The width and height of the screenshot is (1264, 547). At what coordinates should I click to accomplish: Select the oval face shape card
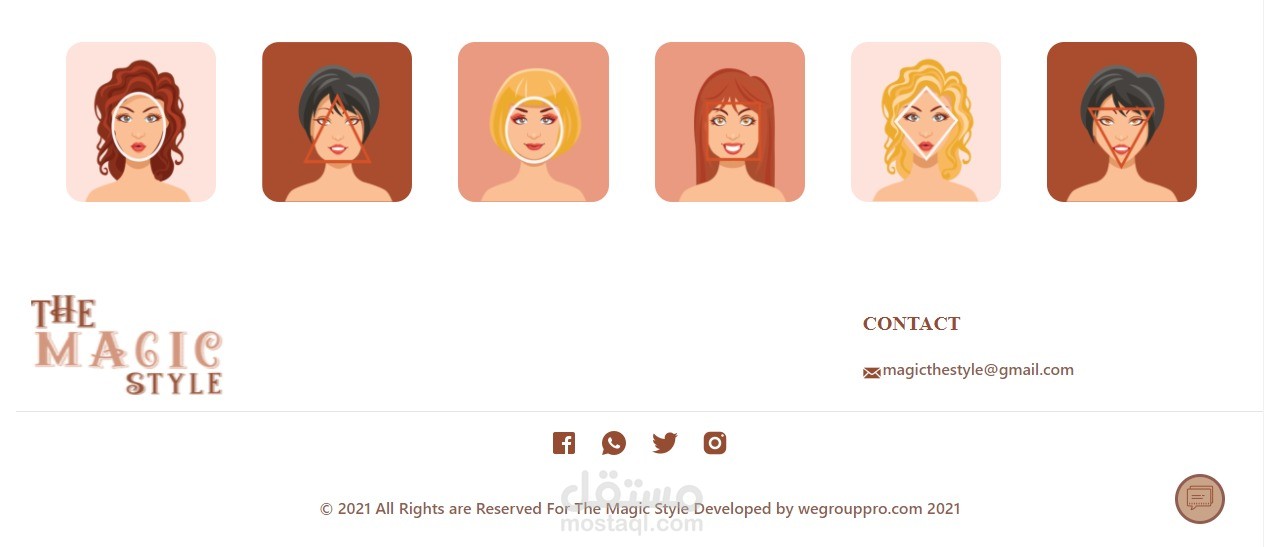coord(141,122)
